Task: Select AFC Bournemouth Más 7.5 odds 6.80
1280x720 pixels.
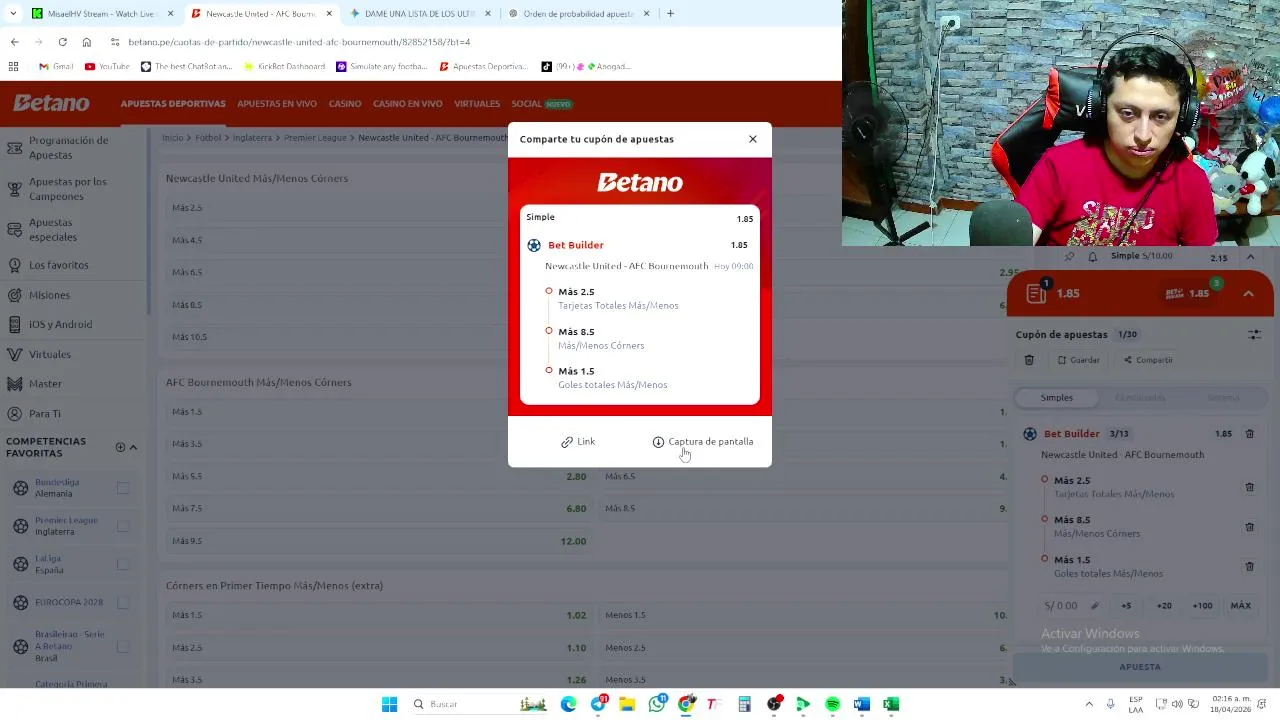Action: click(379, 508)
